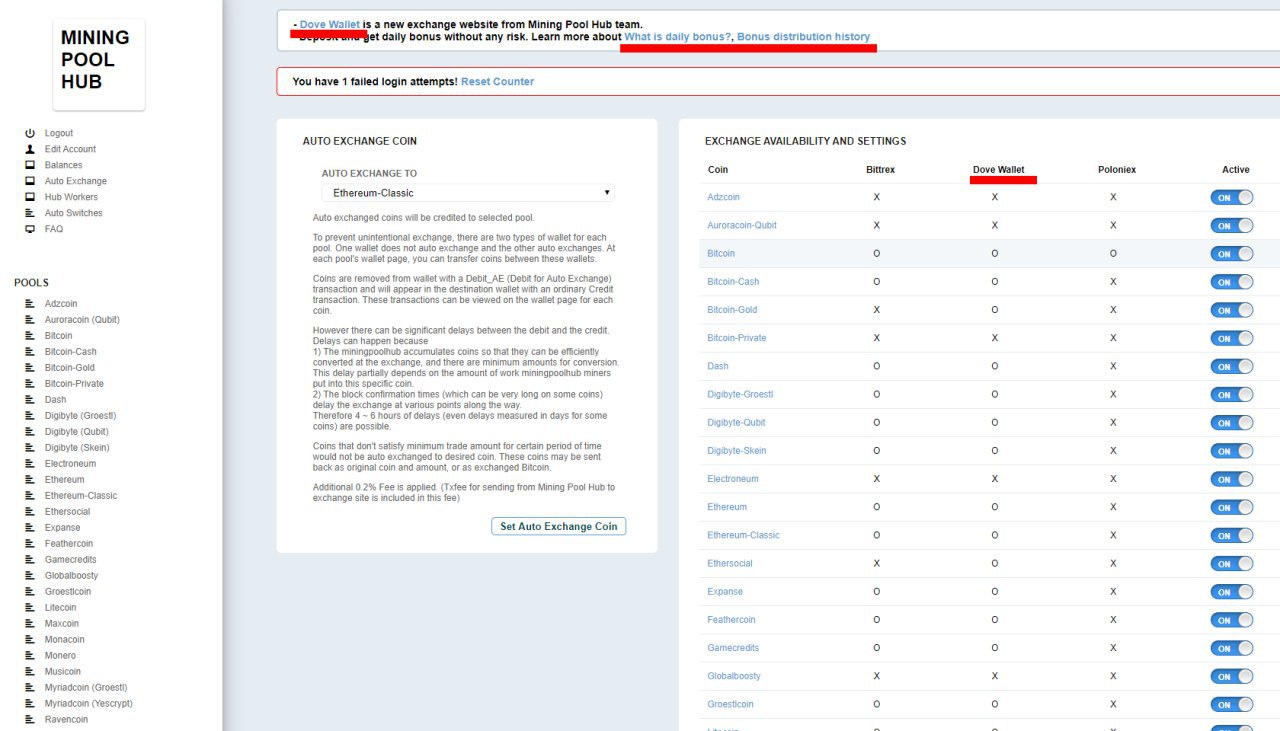This screenshot has height=731, width=1280.
Task: Open Bitcoin-Private coin link in table
Action: click(737, 338)
